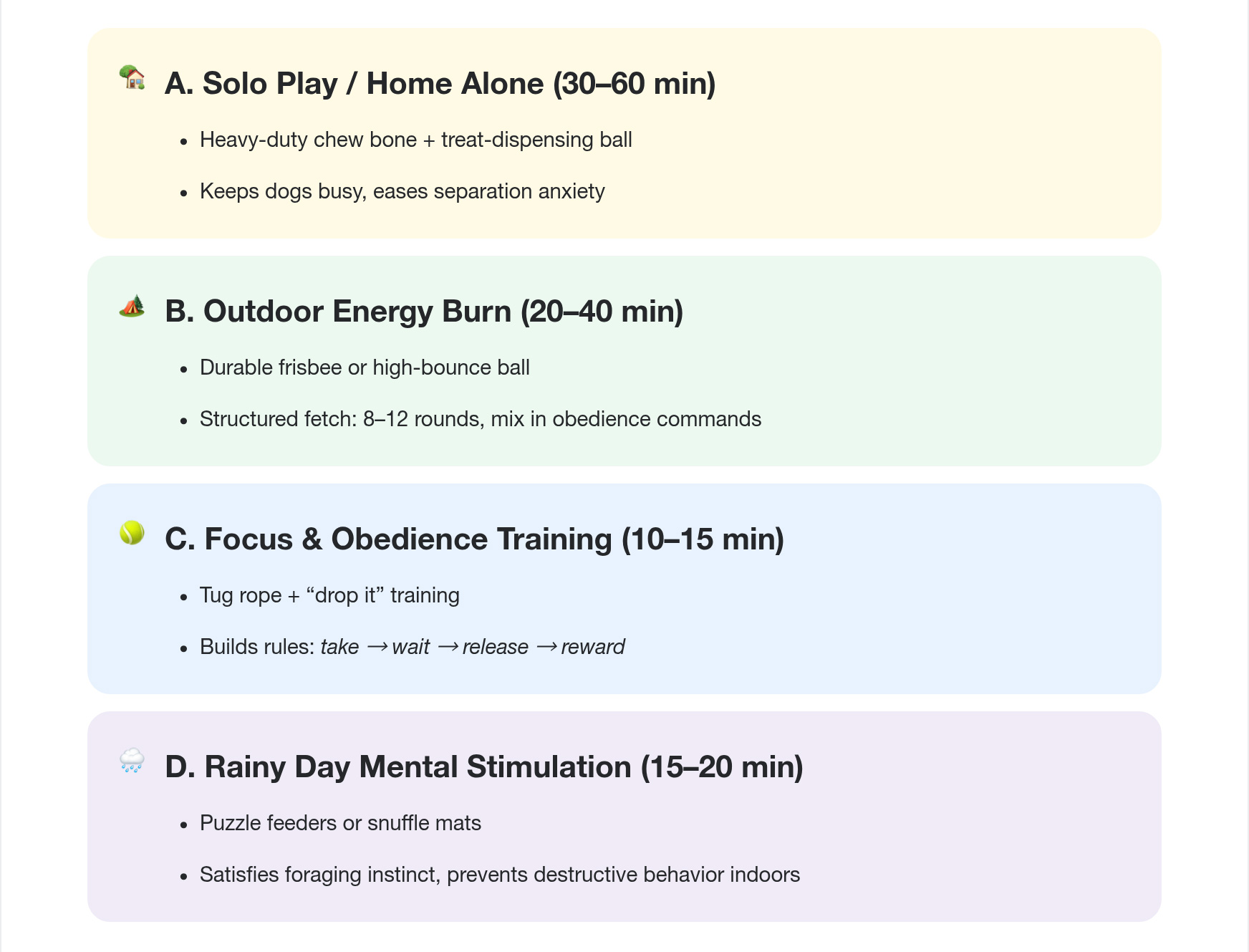Click the rain cloud emoji icon

point(132,761)
